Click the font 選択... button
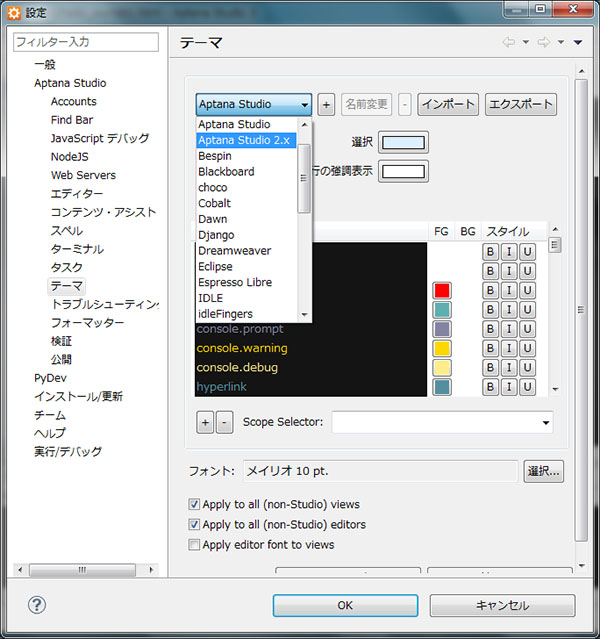This screenshot has height=639, width=600. click(543, 472)
